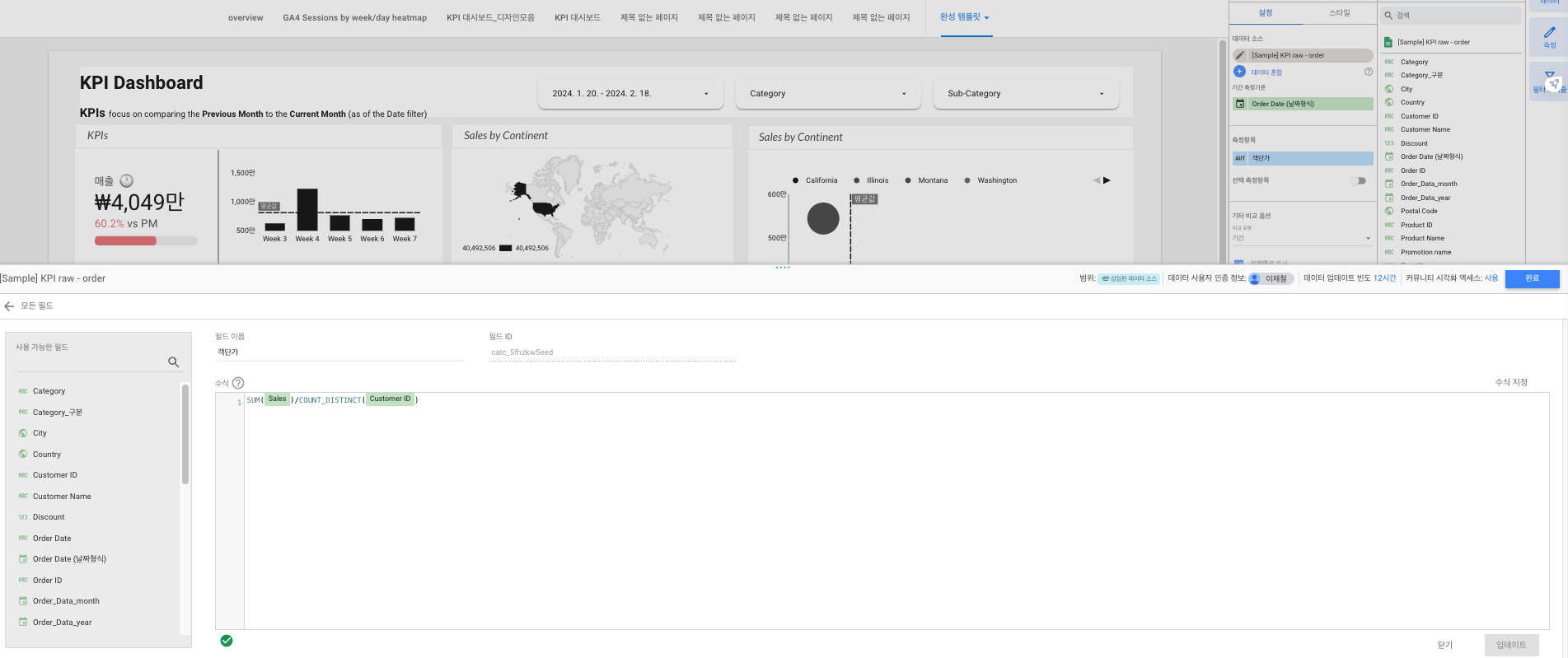Click the green sheet icon of data source list
The height and width of the screenshot is (658, 1568).
1388,42
